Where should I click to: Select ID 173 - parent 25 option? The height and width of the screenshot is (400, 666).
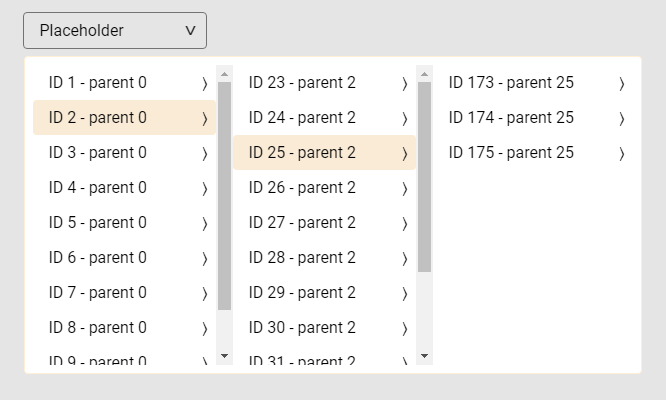511,83
